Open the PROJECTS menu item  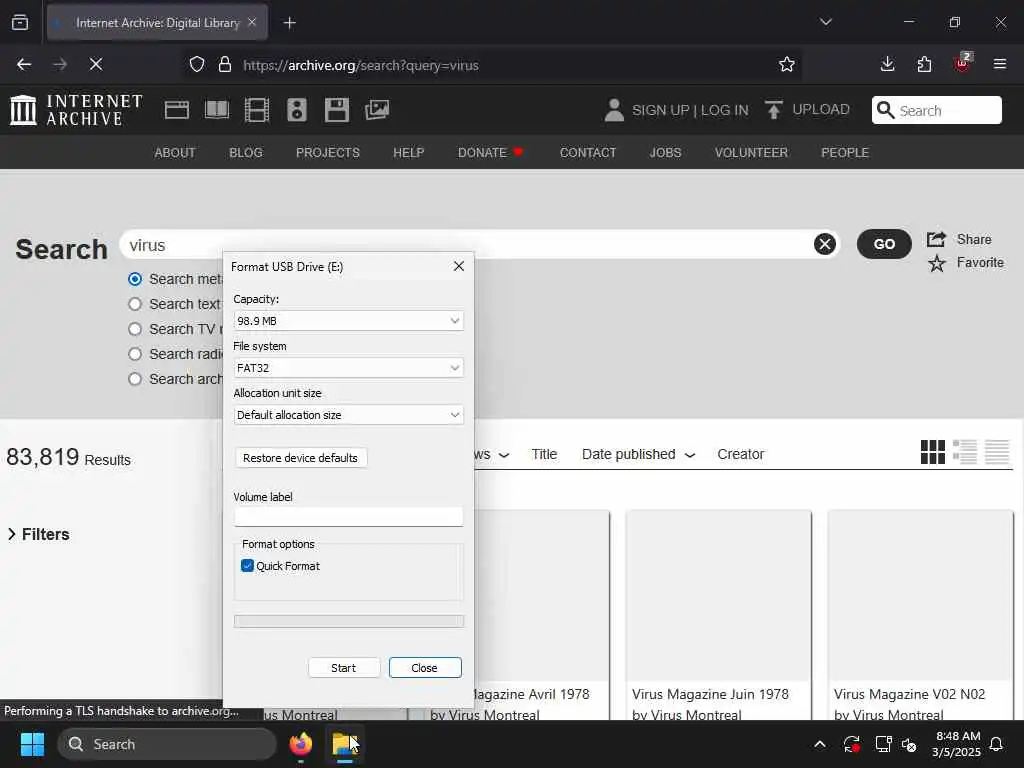point(328,152)
